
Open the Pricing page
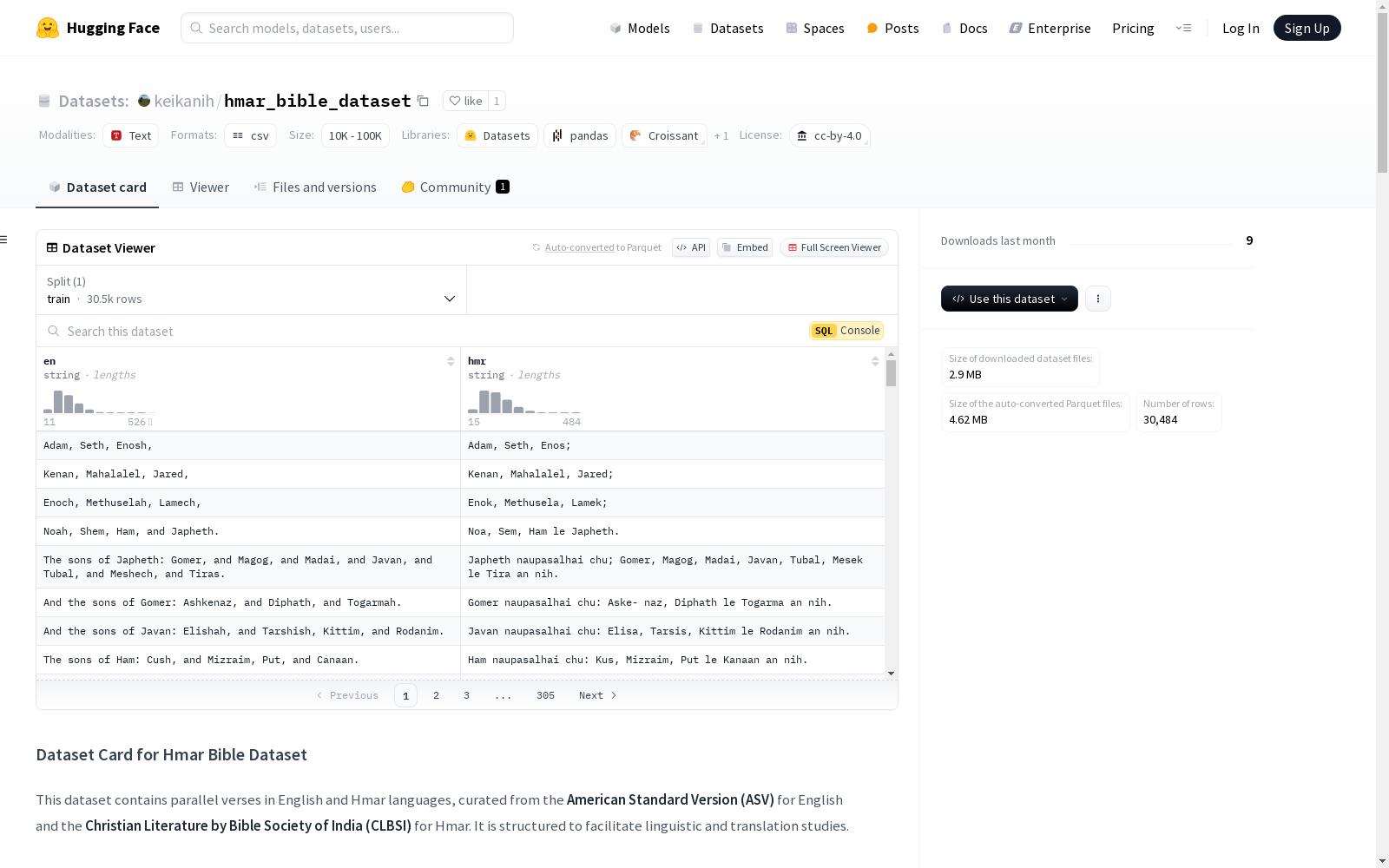pos(1133,28)
